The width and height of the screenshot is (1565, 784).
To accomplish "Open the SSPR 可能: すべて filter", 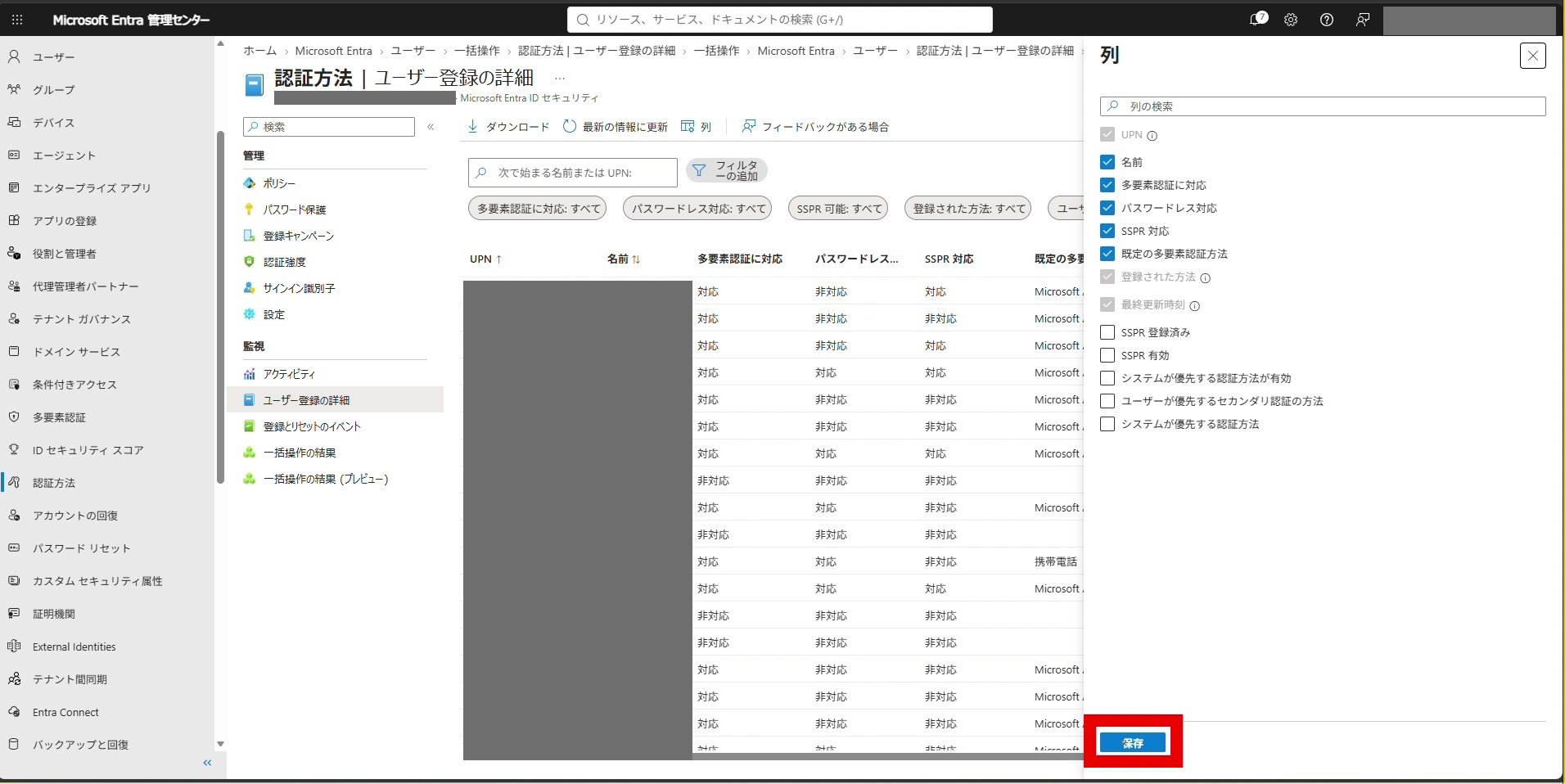I will coord(839,209).
